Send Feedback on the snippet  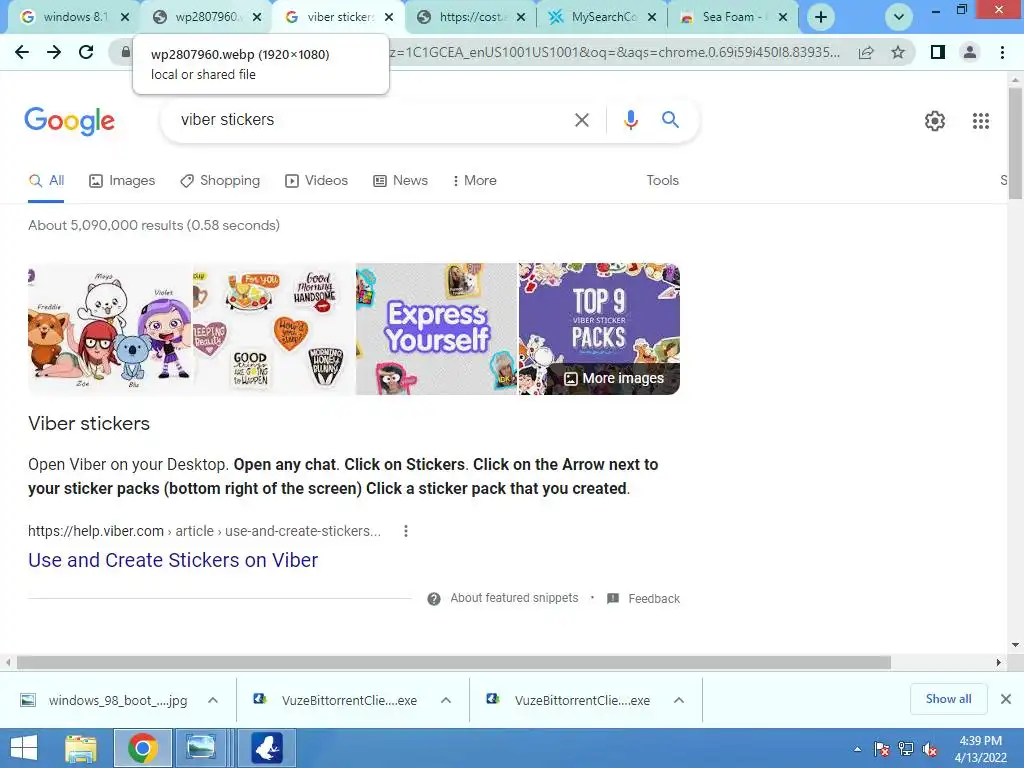coord(643,598)
